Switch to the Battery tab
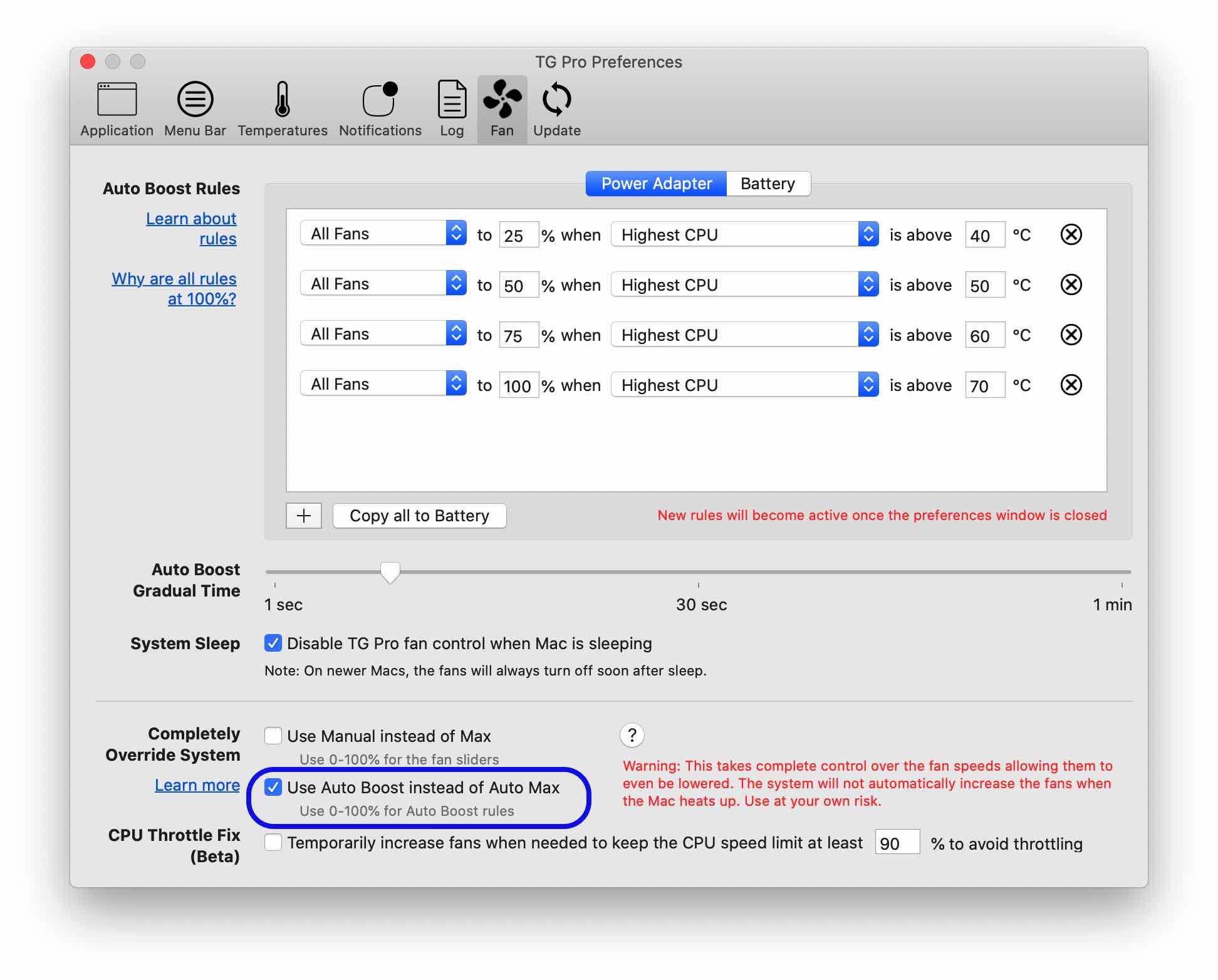The image size is (1218, 980). click(x=767, y=184)
